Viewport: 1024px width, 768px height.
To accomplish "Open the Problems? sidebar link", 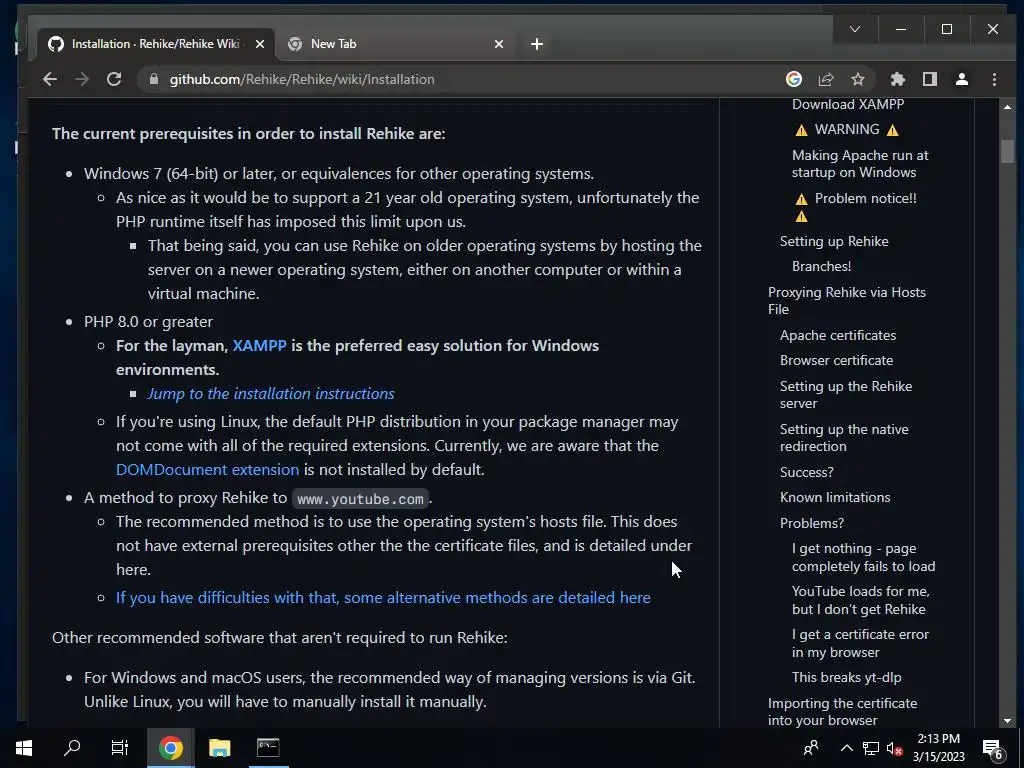I will pyautogui.click(x=812, y=523).
